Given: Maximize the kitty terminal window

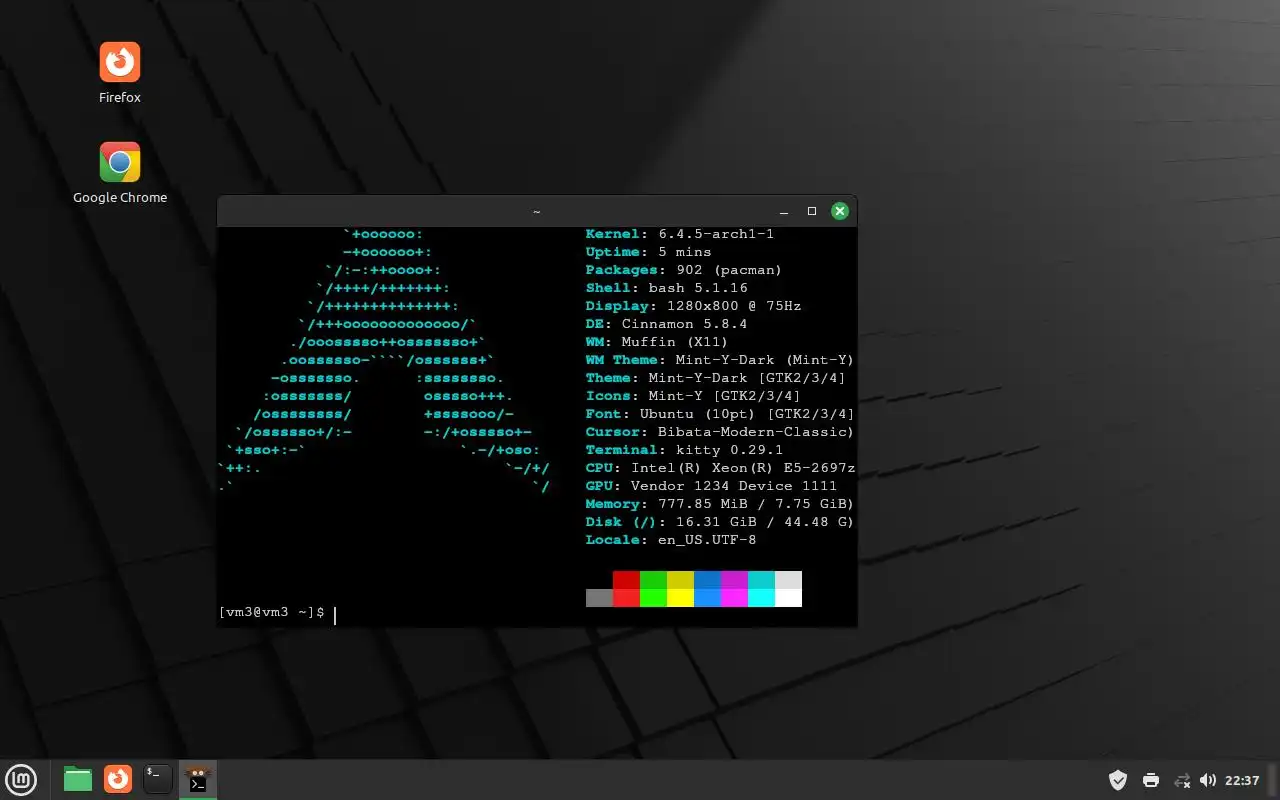Looking at the screenshot, I should pyautogui.click(x=812, y=211).
